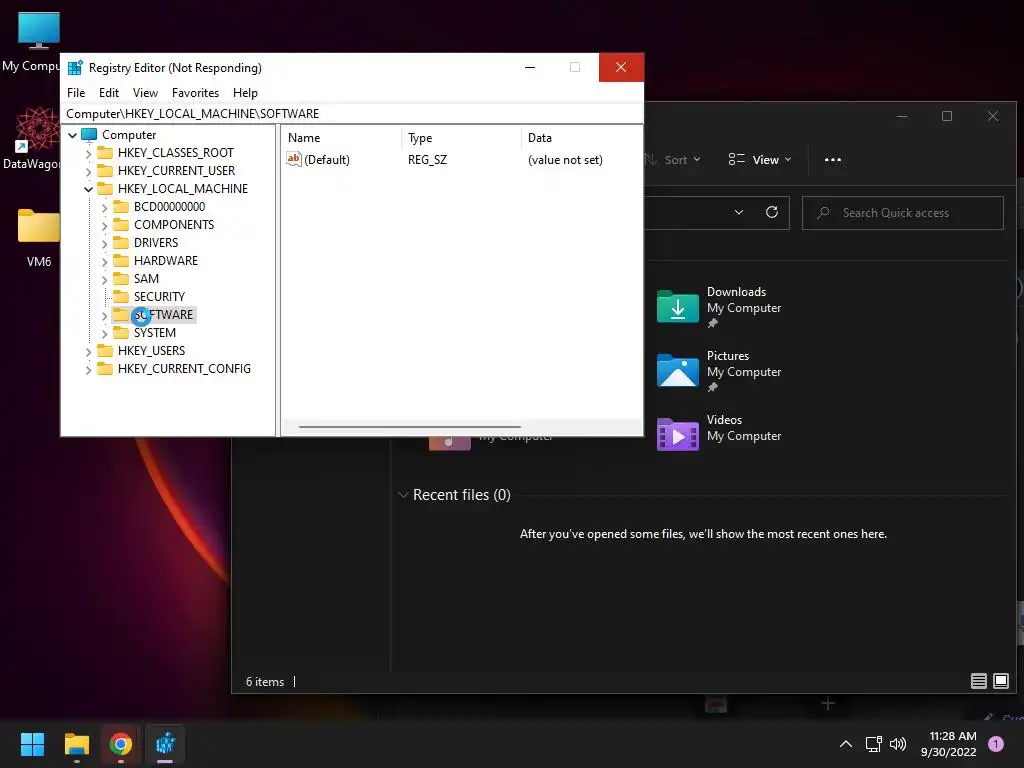Open the View menu in Registry Editor
This screenshot has height=768, width=1024.
[x=145, y=93]
